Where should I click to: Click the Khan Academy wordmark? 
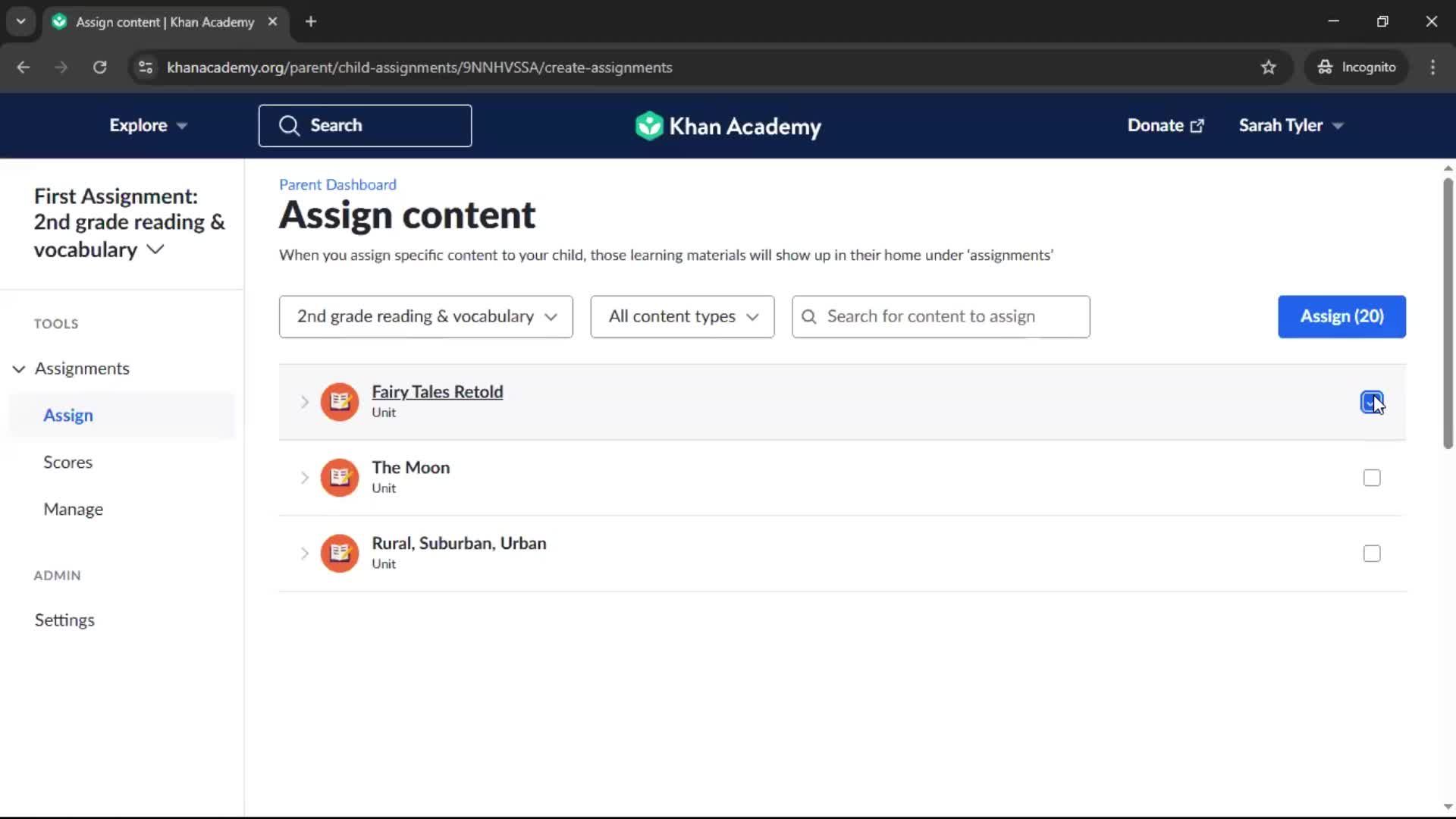click(745, 127)
